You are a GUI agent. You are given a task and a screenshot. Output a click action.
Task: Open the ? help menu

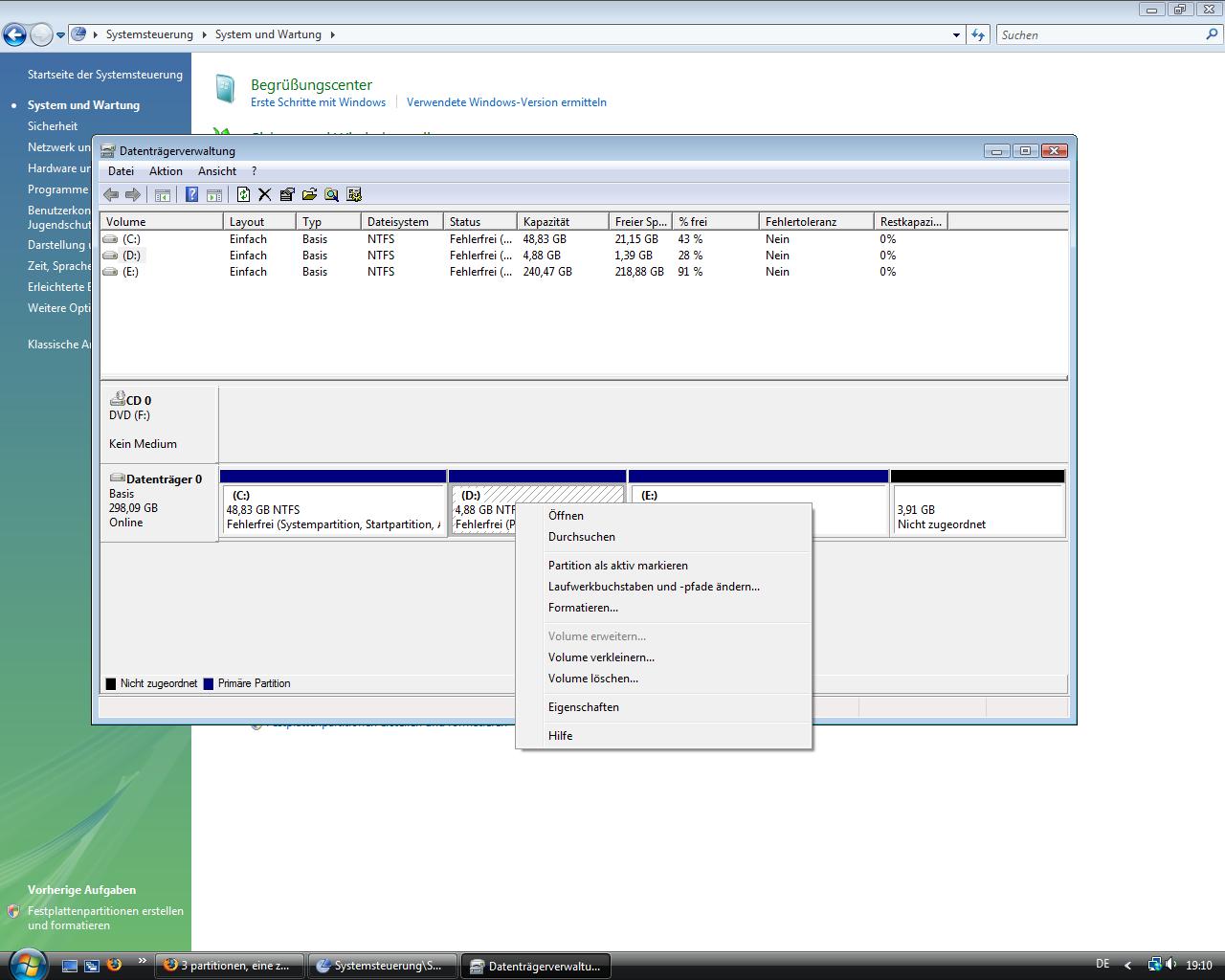coord(254,171)
